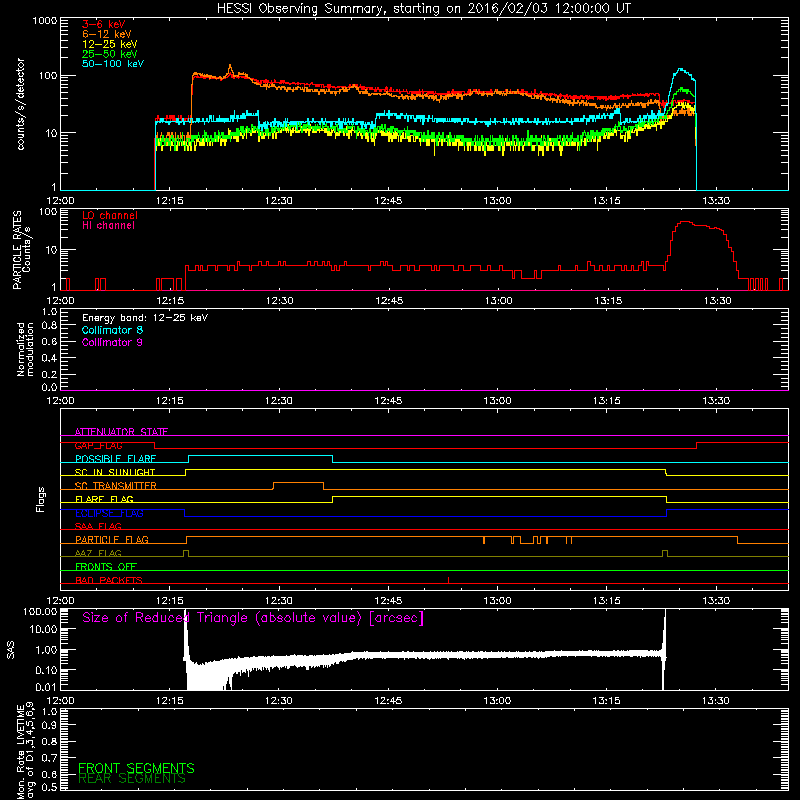Click the SC TRANSMITTER flag label
800x800 pixels.
point(116,486)
